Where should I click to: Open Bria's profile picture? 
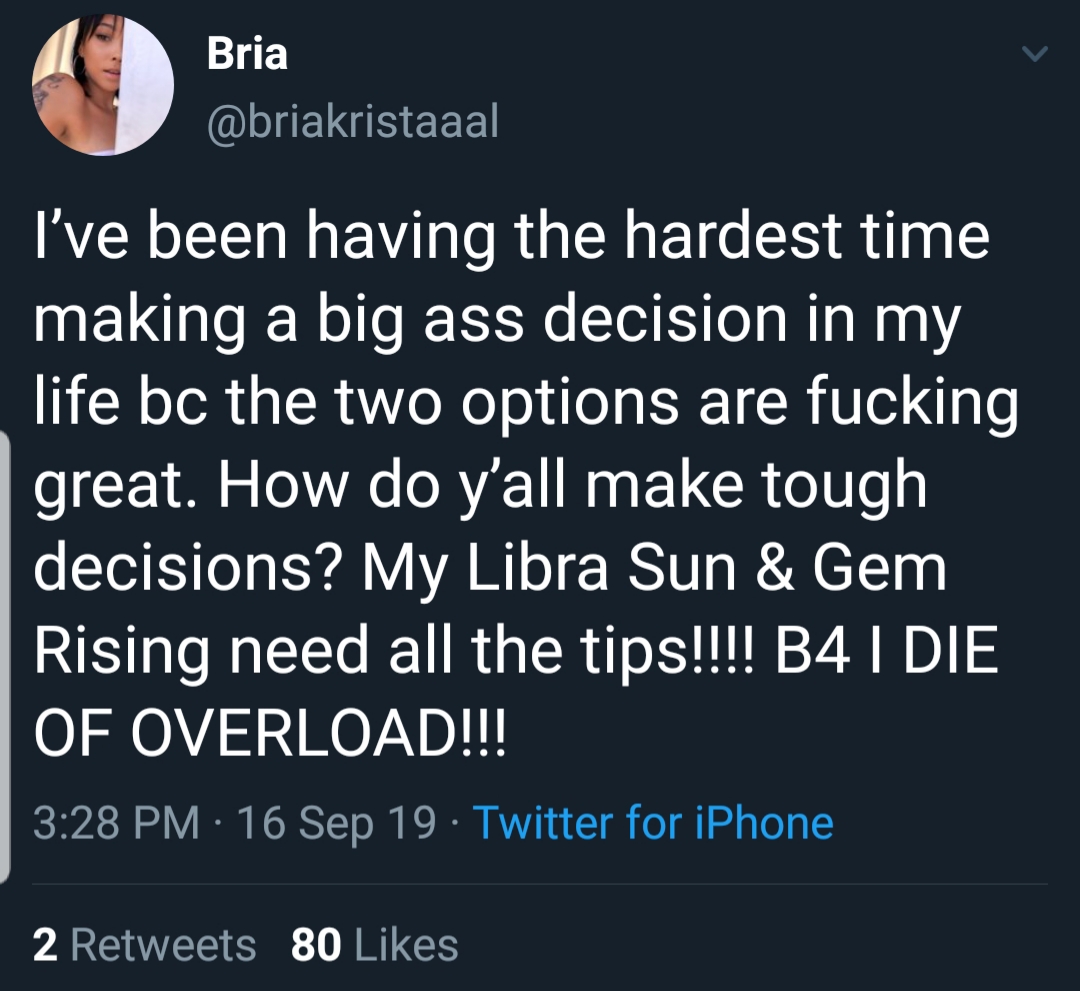pyautogui.click(x=103, y=85)
